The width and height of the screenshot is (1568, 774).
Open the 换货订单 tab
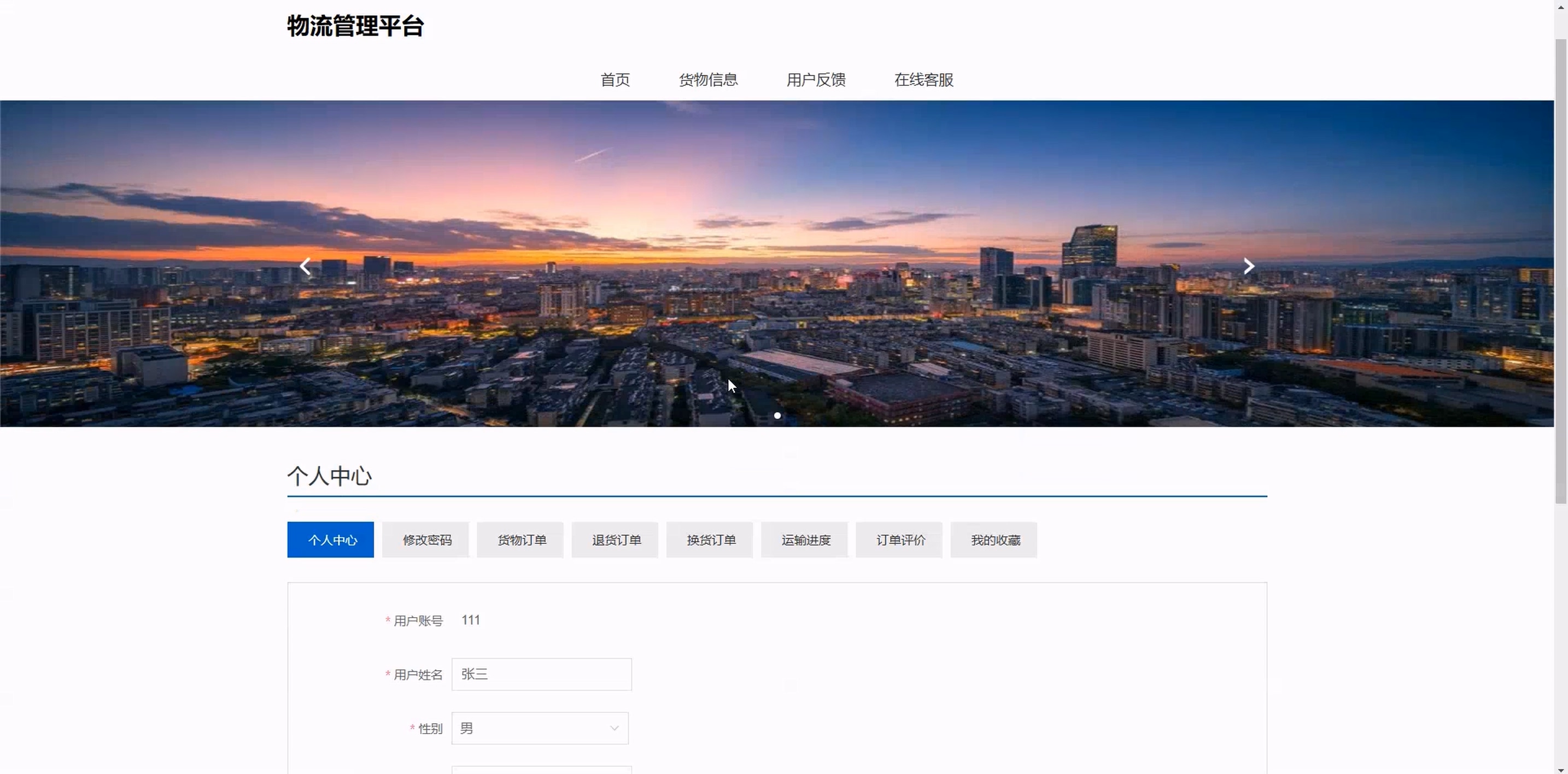click(710, 540)
